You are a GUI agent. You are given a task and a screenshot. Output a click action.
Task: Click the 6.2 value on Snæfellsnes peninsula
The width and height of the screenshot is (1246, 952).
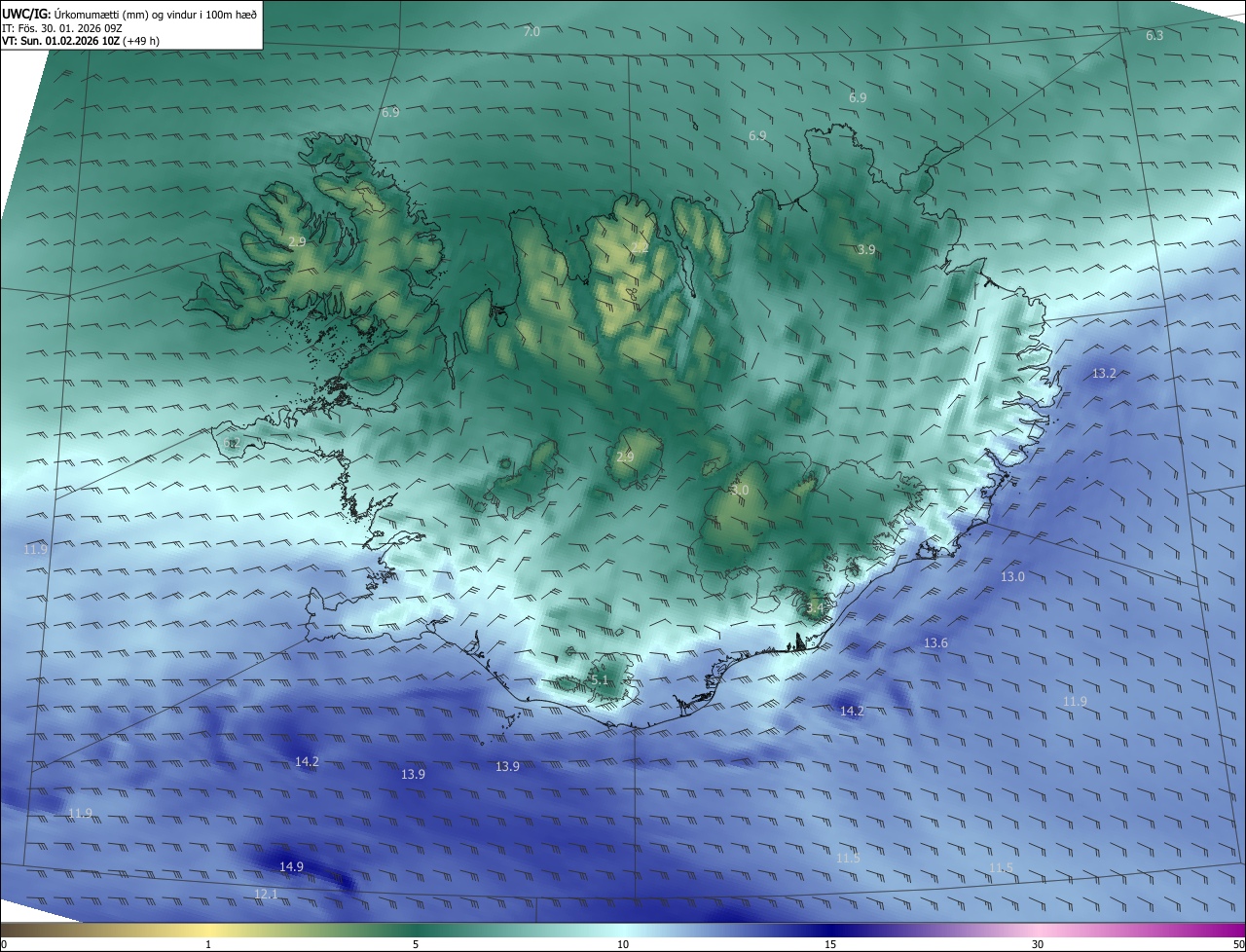point(231,443)
